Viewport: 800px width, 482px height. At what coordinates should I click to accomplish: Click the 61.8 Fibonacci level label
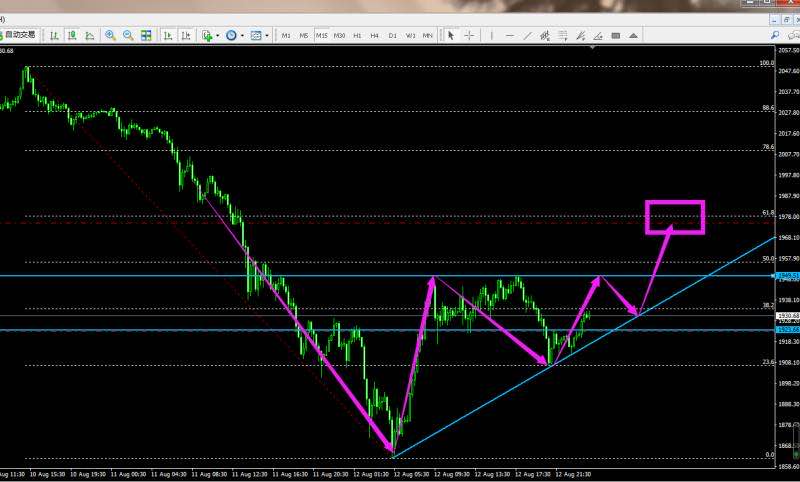pos(768,213)
